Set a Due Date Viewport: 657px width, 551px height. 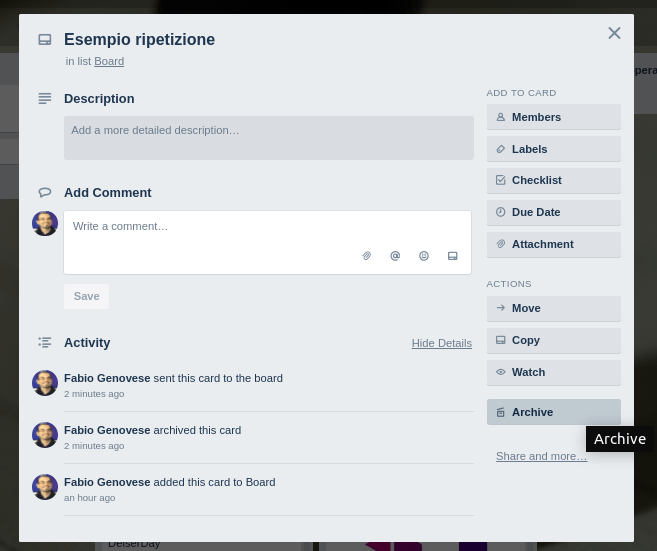click(x=553, y=213)
